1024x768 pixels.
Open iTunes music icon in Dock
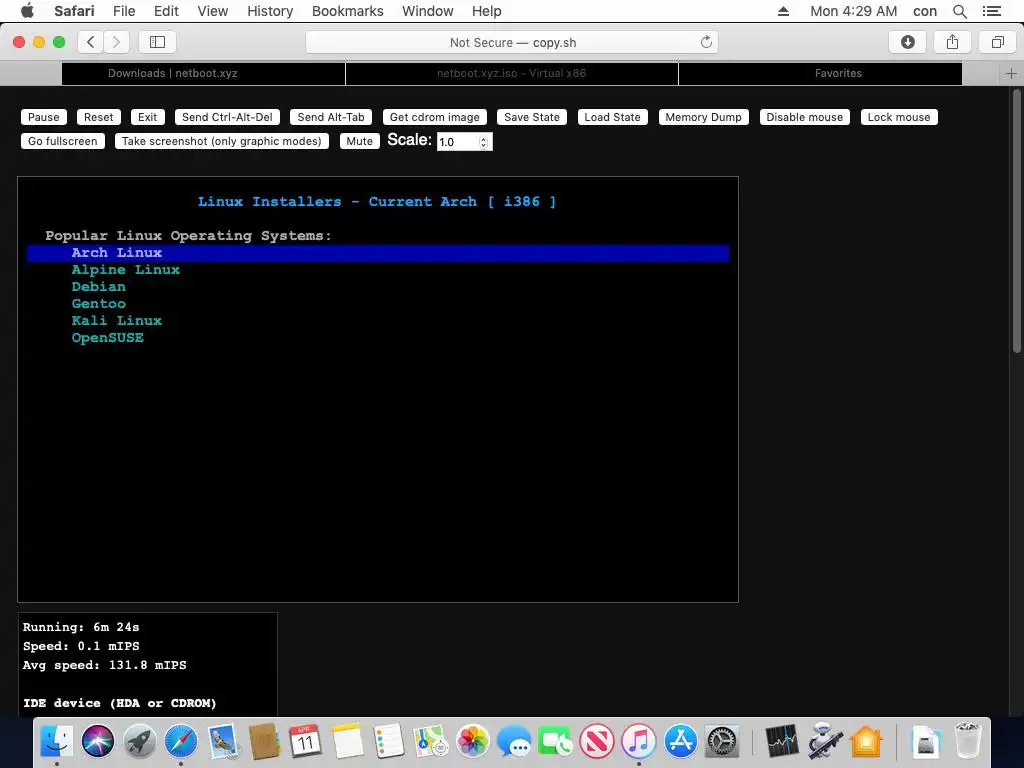[x=638, y=741]
